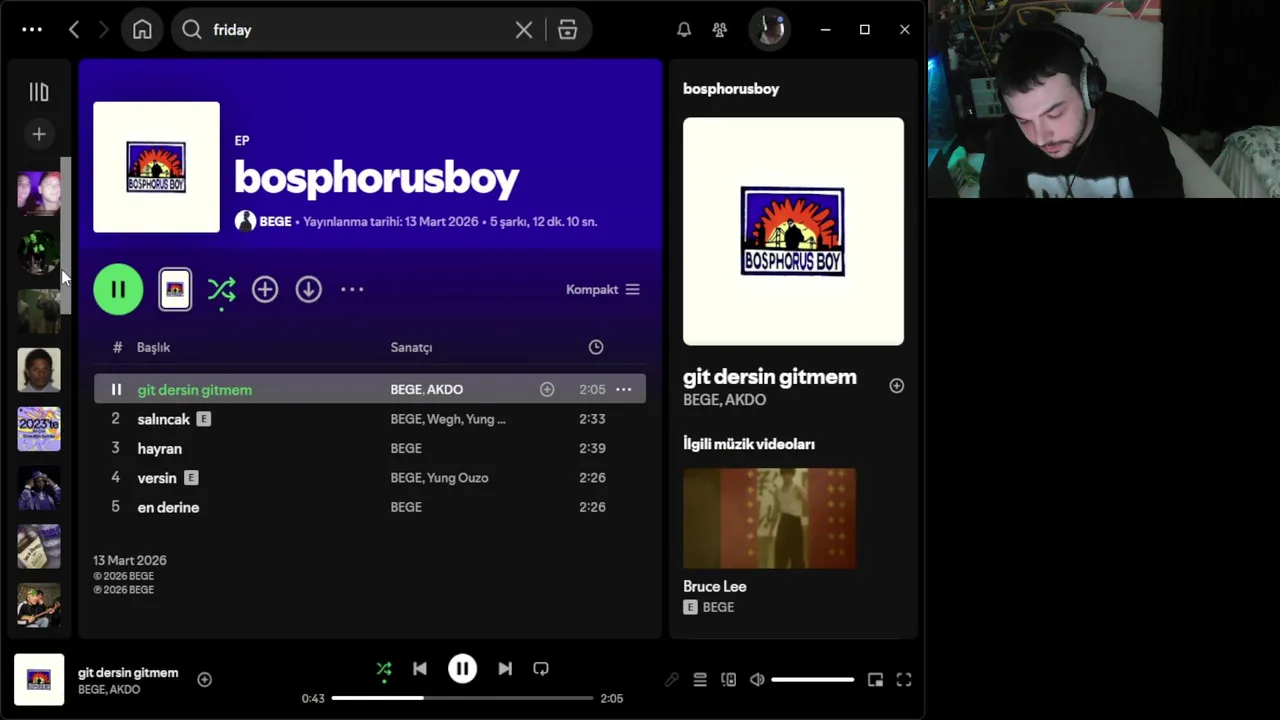The height and width of the screenshot is (720, 1280).
Task: Go forward with the right arrow
Action: 103,30
